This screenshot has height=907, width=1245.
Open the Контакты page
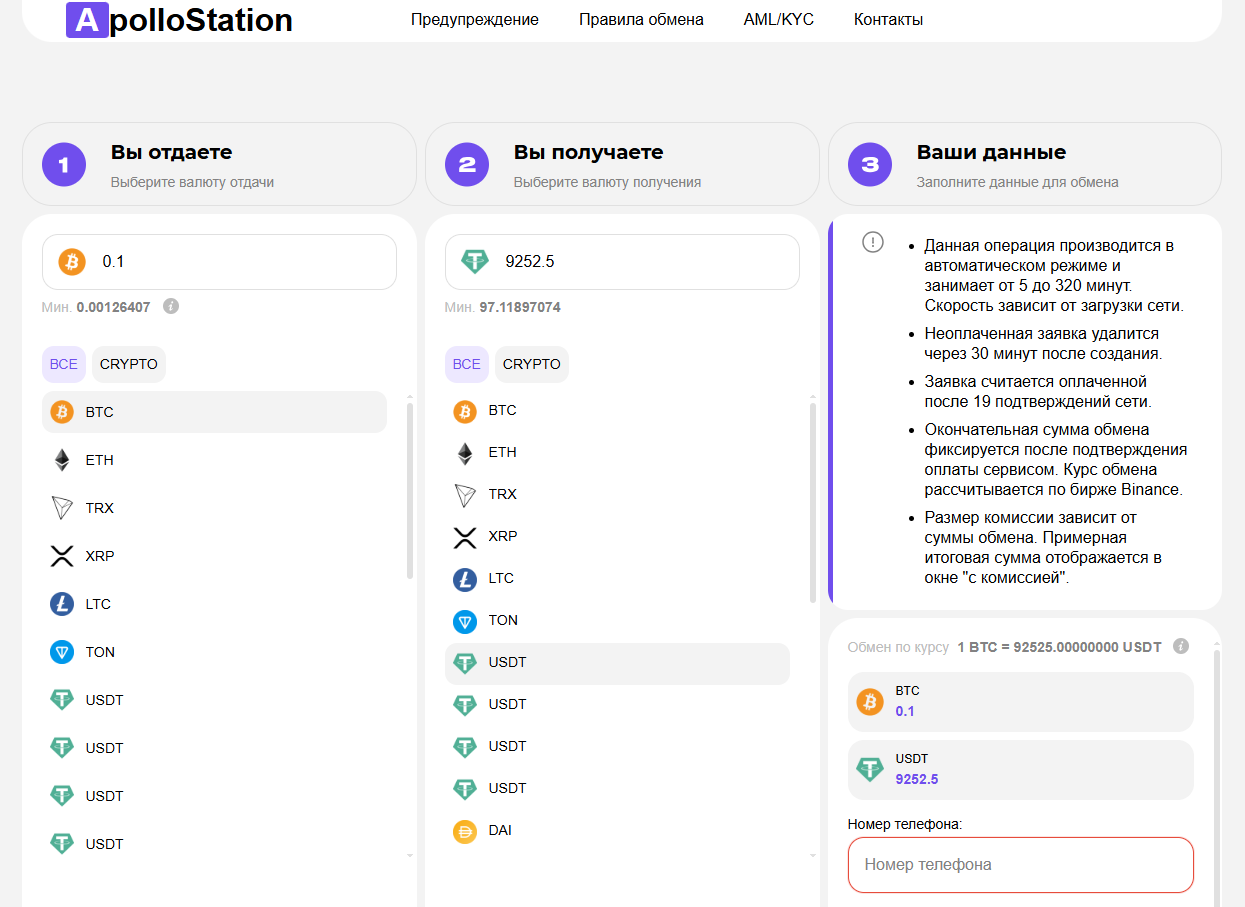click(x=889, y=20)
